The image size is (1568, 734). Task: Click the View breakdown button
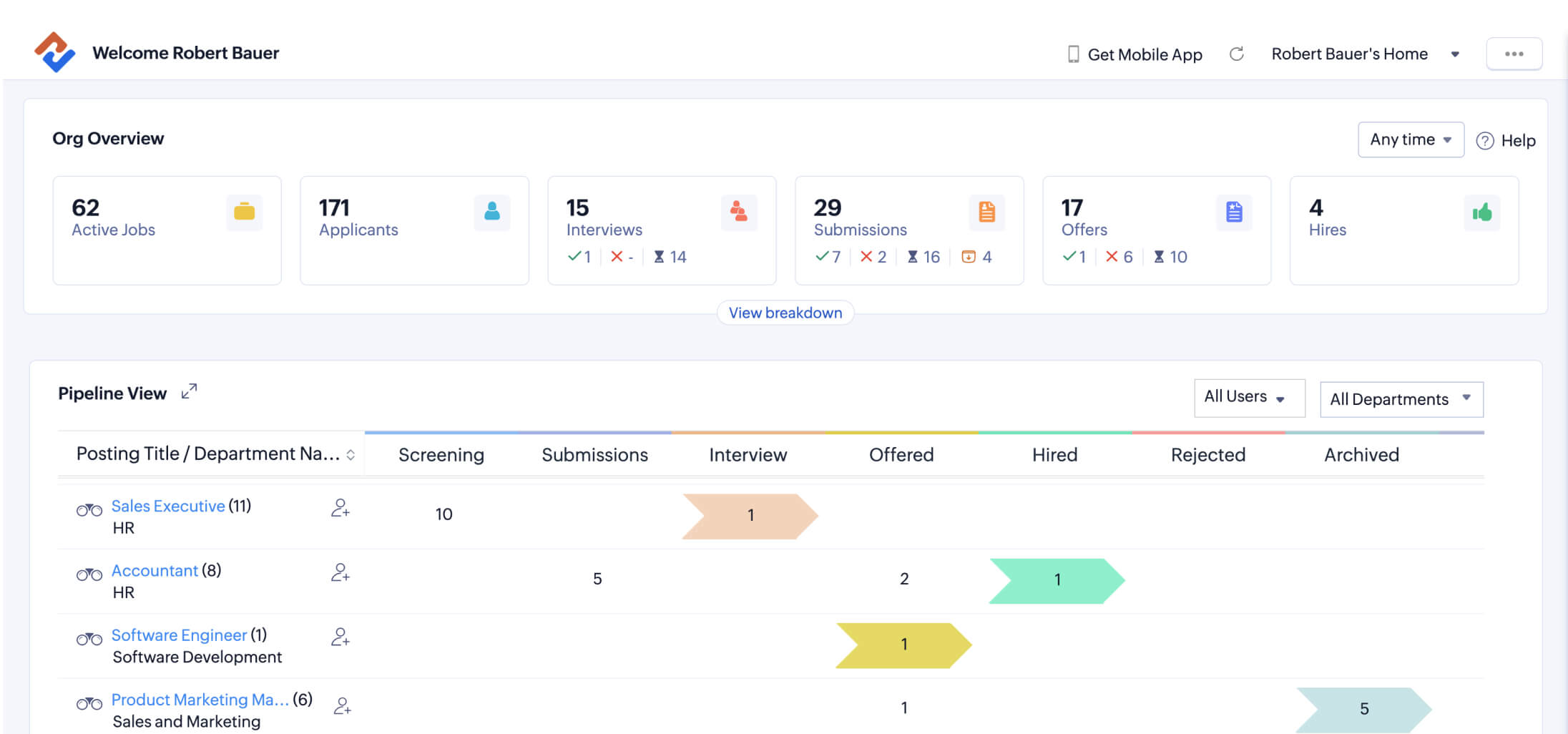pyautogui.click(x=785, y=313)
